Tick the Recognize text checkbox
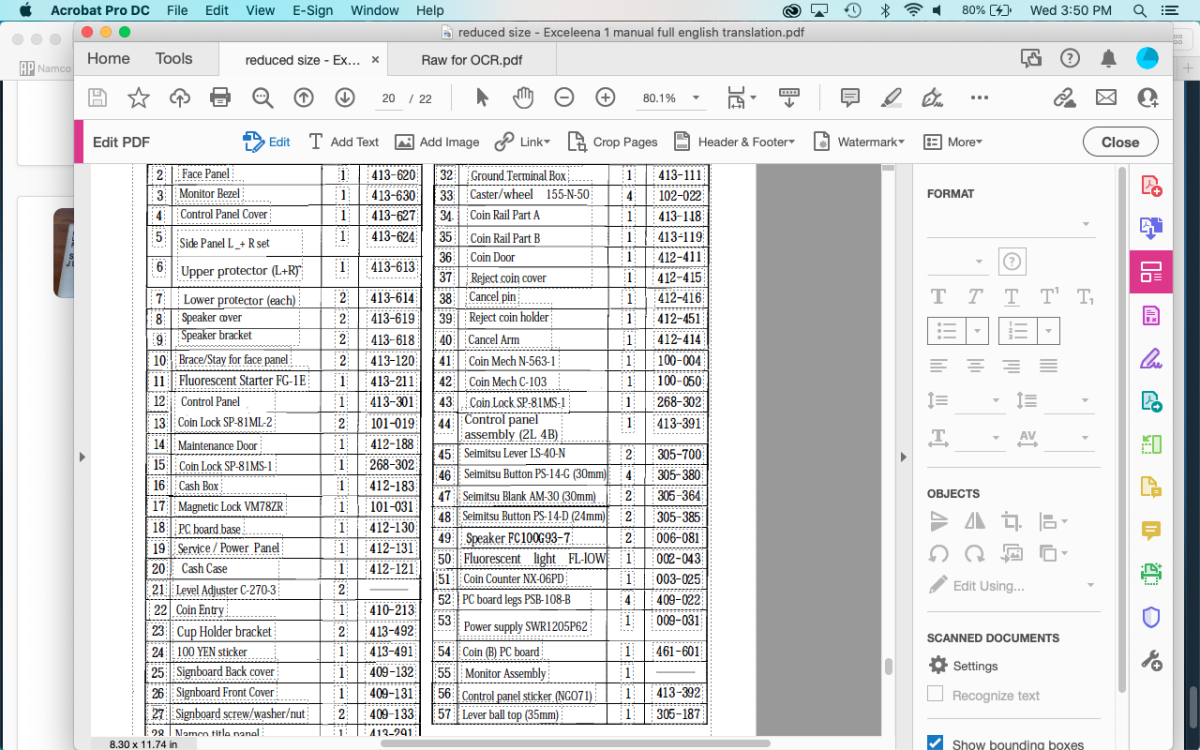Screen dimensions: 1200x750 [x=935, y=695]
